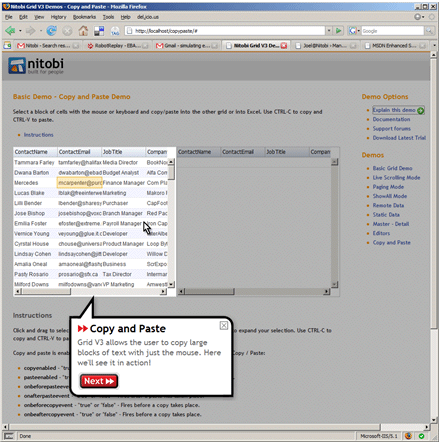The image size is (439, 442).
Task: Open the Master - Detail demo link
Action: 391,224
